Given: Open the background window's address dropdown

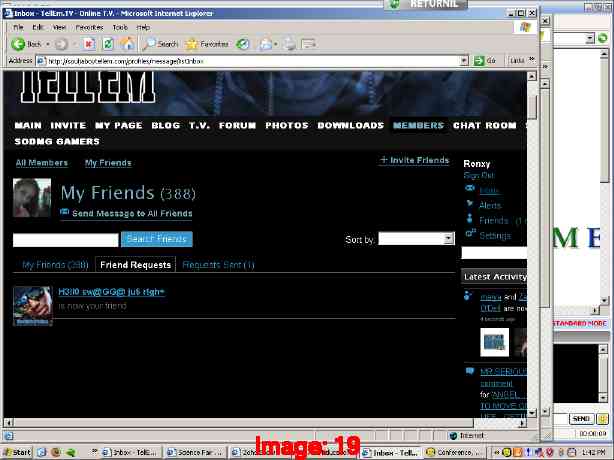Looking at the screenshot, I should pyautogui.click(x=590, y=38).
